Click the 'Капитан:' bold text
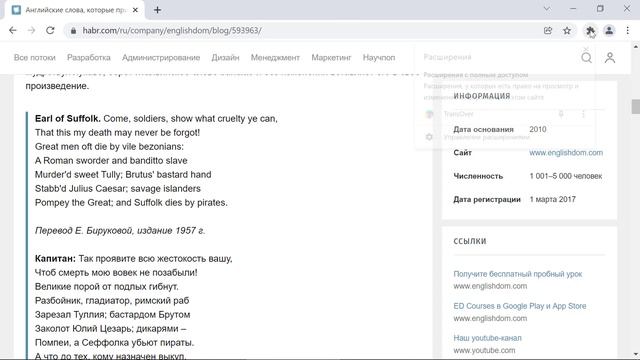 (55, 258)
